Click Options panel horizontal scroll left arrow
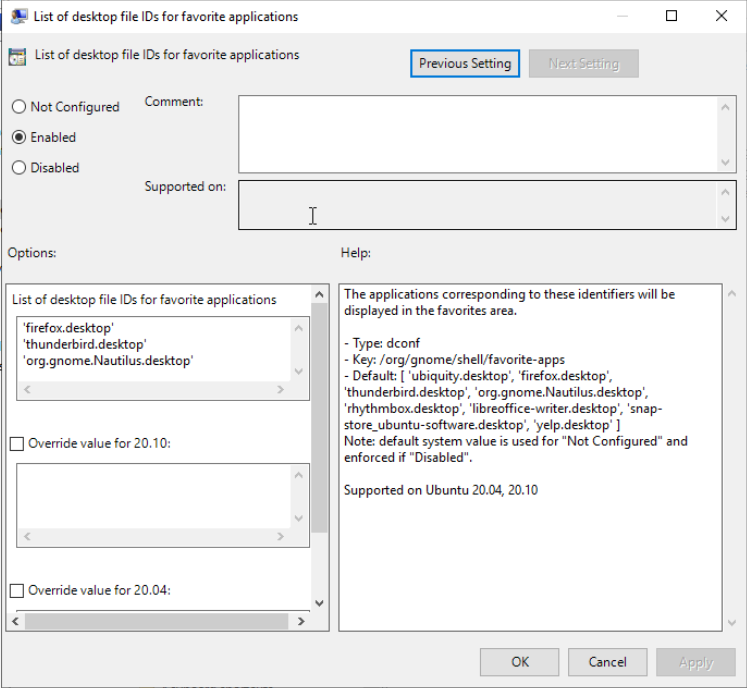 click(15, 621)
